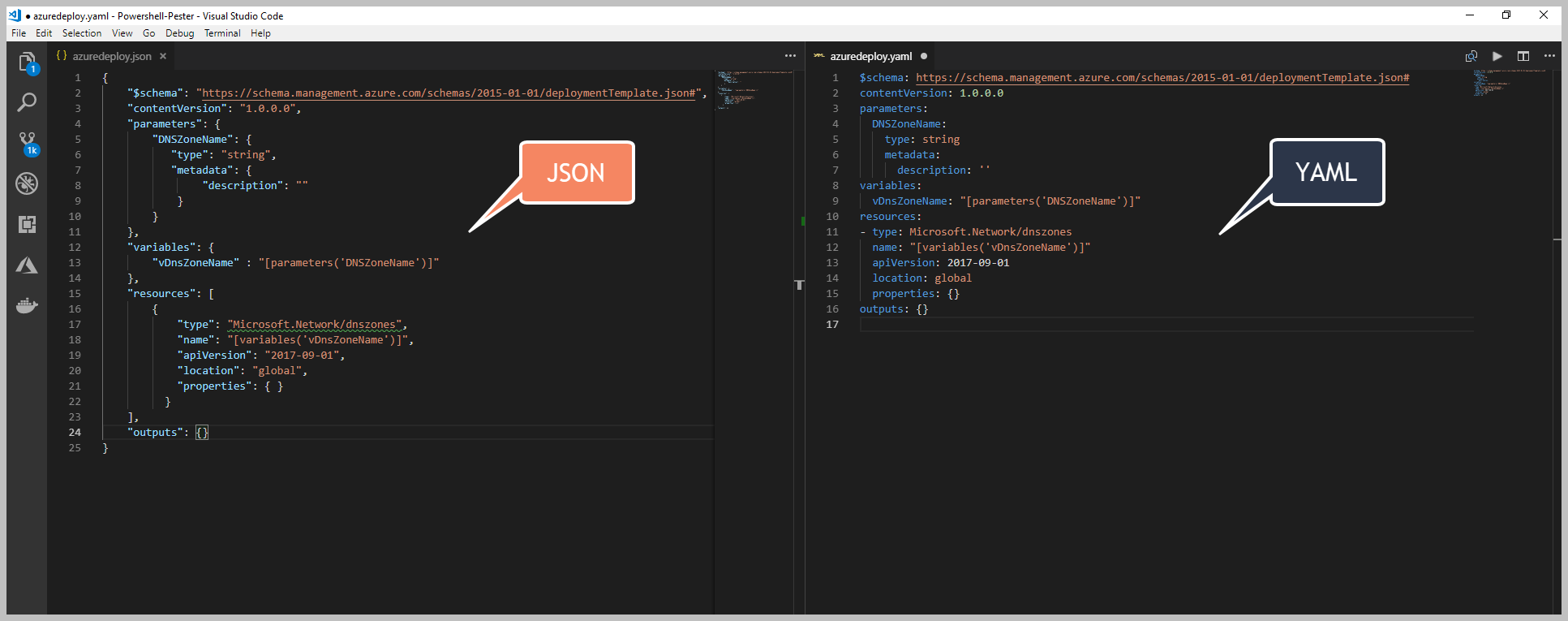Click "Microsoft.Network/dnszones" string in JSON
Image resolution: width=1568 pixels, height=621 pixels.
point(314,325)
